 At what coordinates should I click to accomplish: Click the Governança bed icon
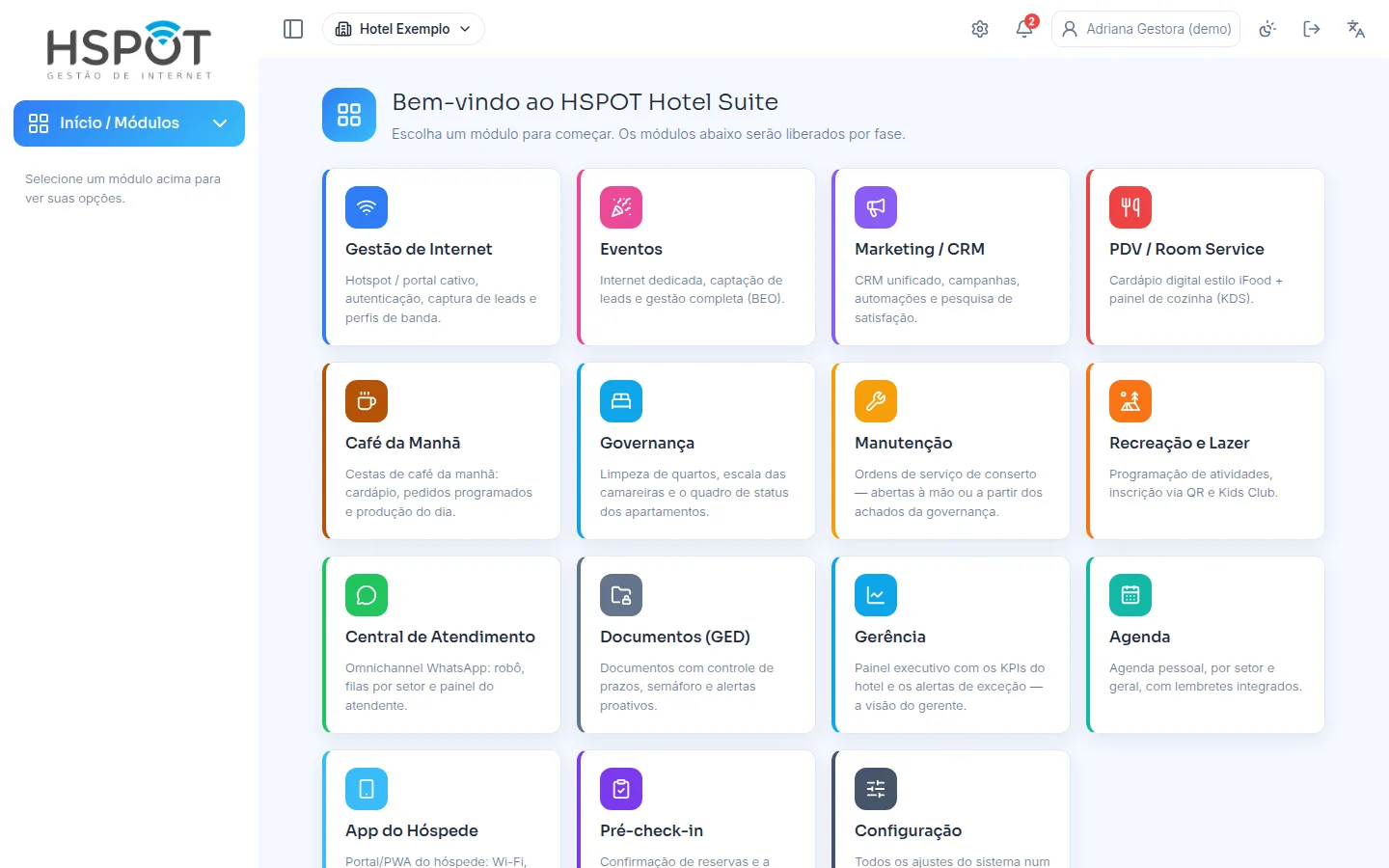621,401
